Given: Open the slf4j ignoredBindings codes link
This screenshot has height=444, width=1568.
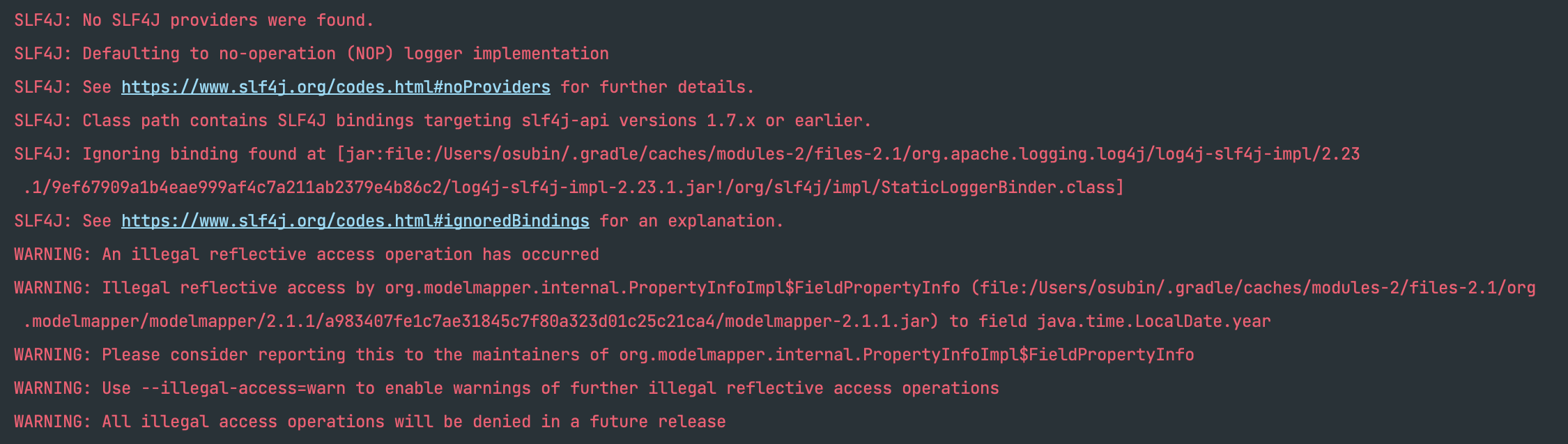Looking at the screenshot, I should pos(355,221).
